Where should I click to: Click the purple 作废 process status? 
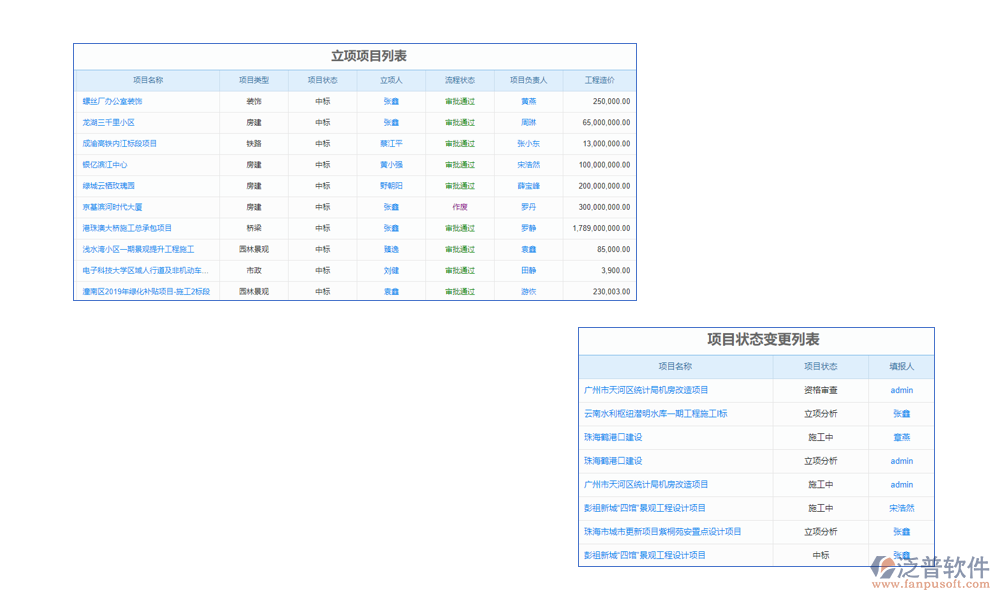click(x=459, y=207)
